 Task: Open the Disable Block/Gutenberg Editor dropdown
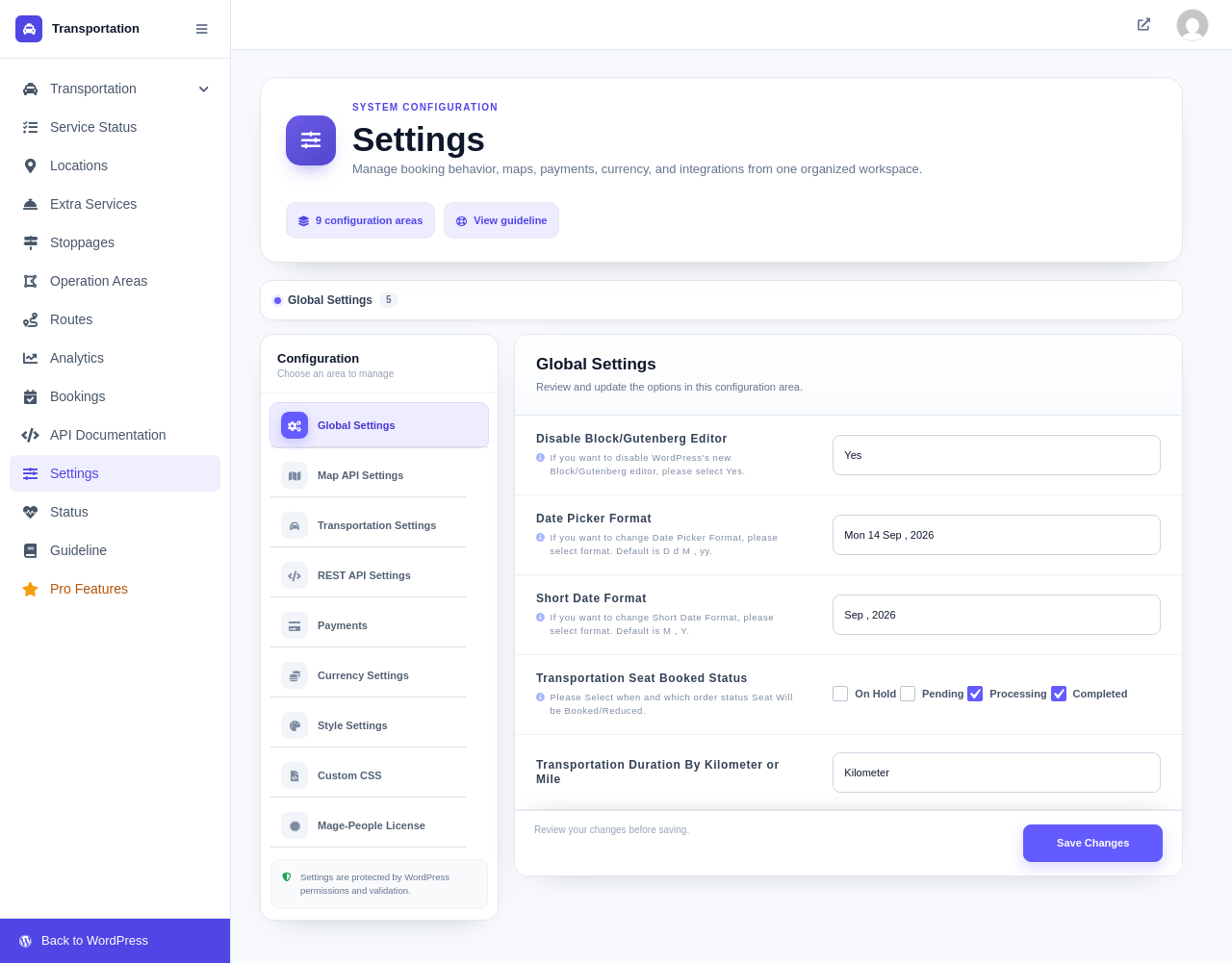pos(996,455)
